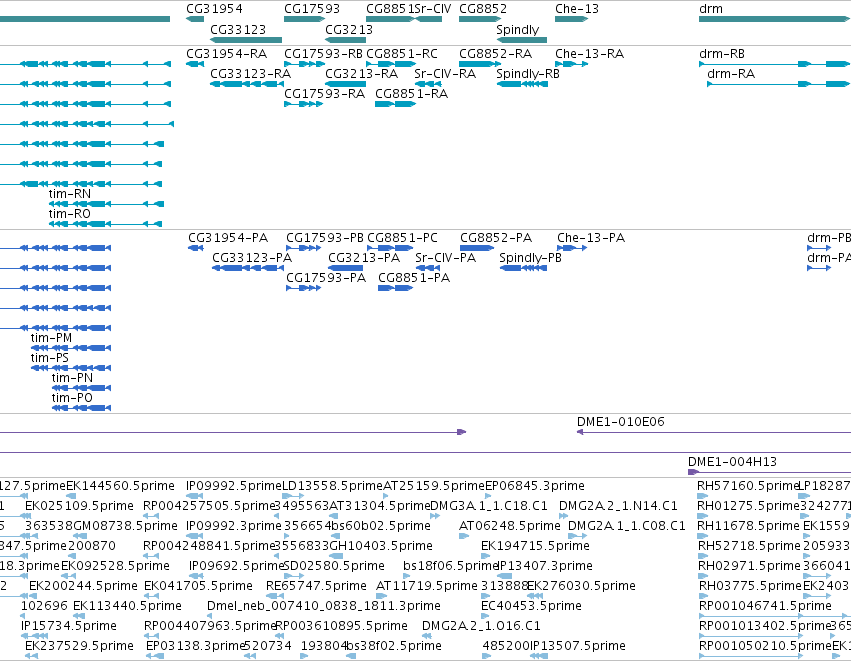Click the EP06845.3prime EST label
The height and width of the screenshot is (661, 851).
coord(535,486)
